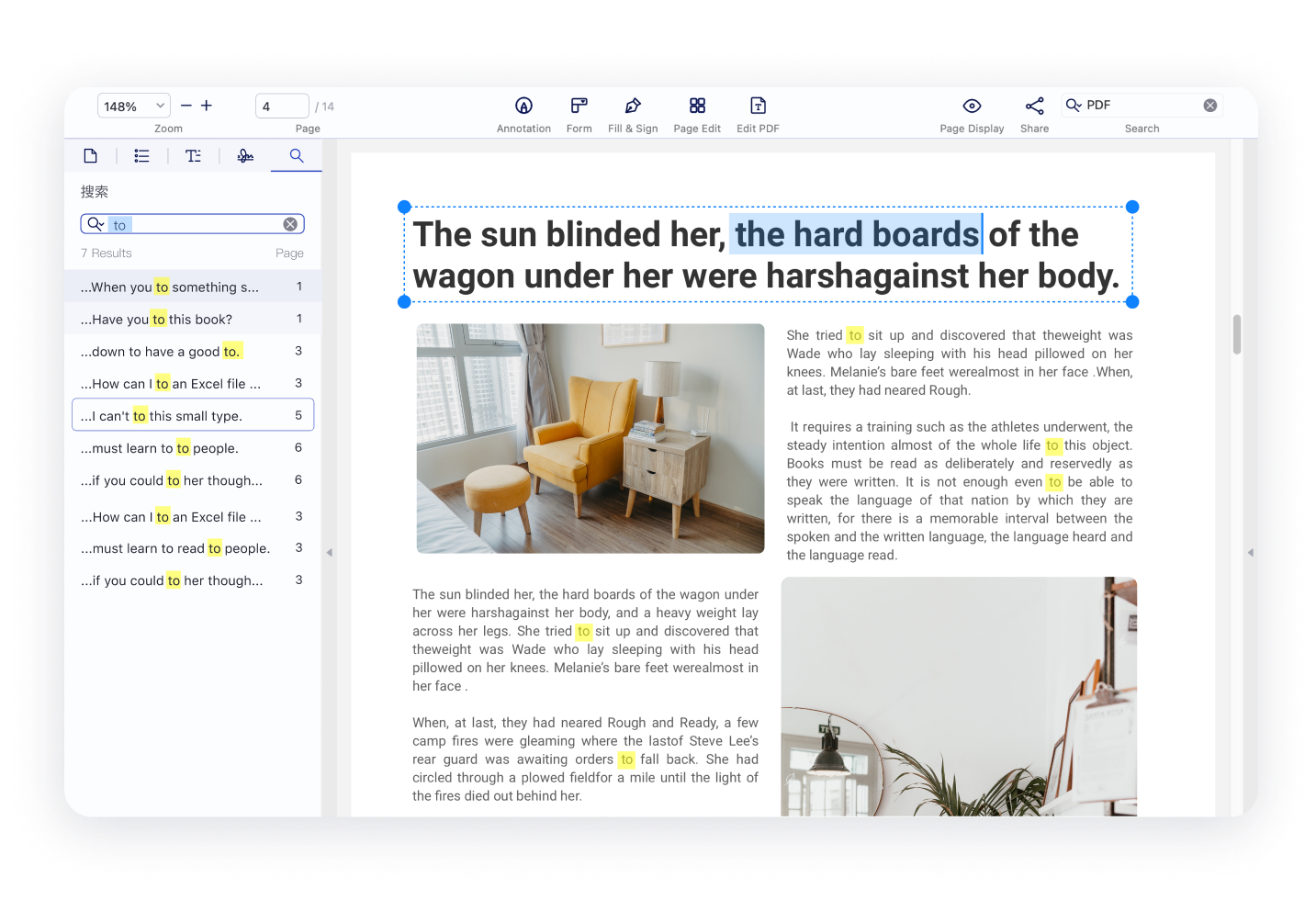Click the zoom in plus button
1316x900 pixels.
[207, 107]
